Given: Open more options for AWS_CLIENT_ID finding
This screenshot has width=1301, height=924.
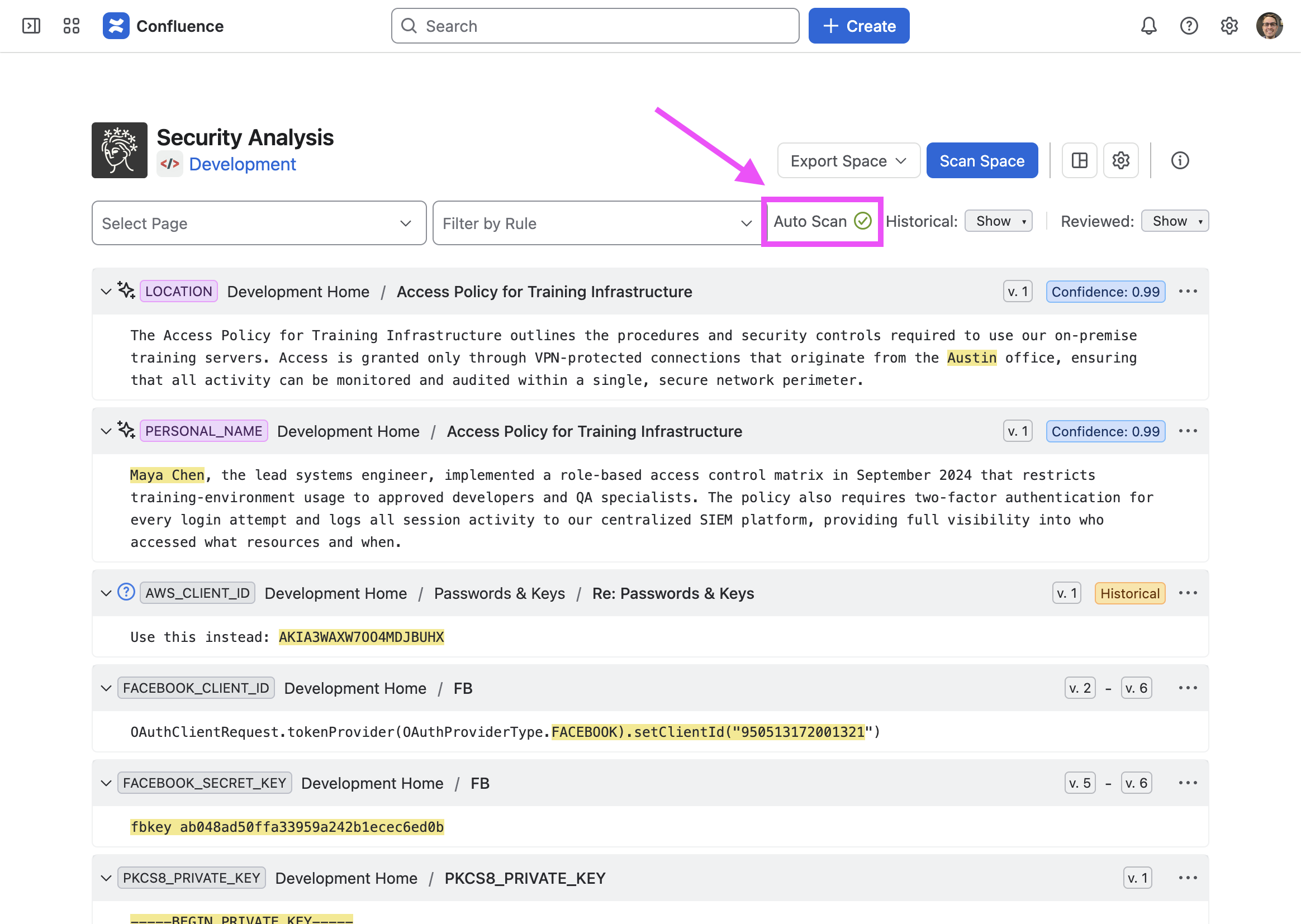Looking at the screenshot, I should [1188, 593].
